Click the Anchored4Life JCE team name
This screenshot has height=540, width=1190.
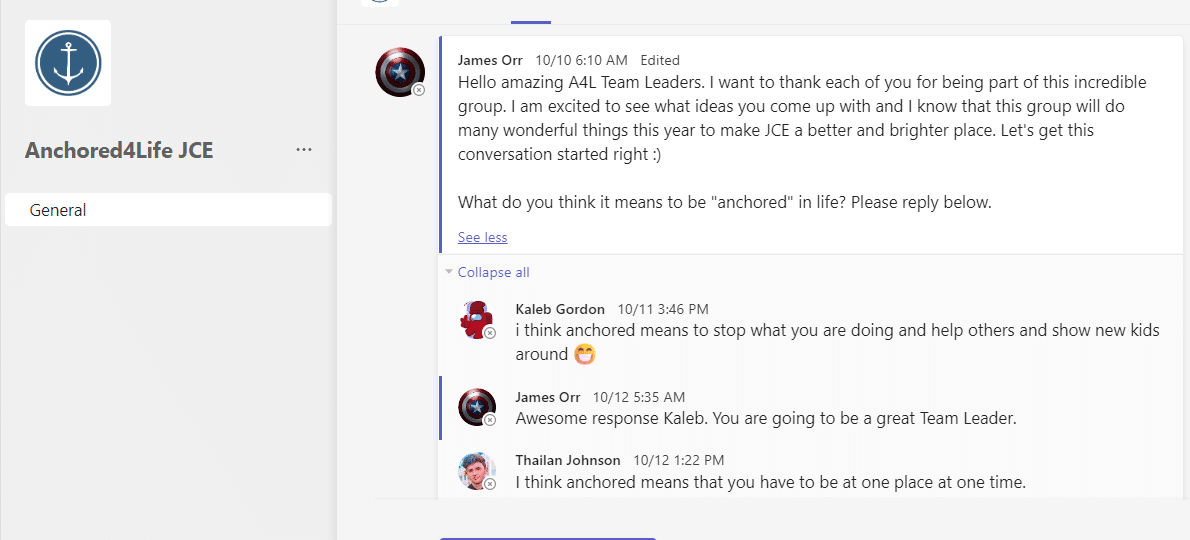(x=119, y=151)
